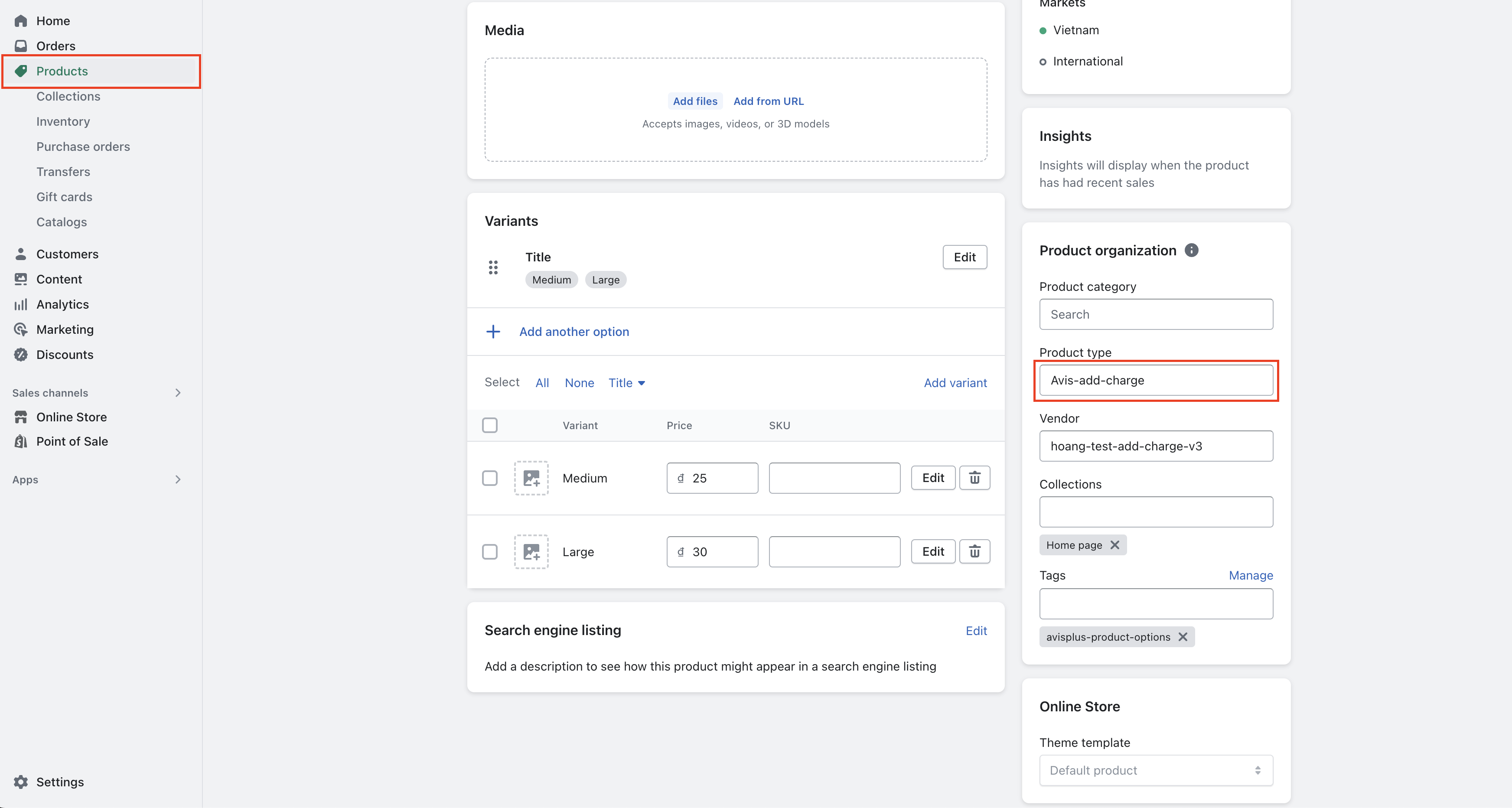Click Add from URL in Media
This screenshot has width=1512, height=808.
point(768,101)
